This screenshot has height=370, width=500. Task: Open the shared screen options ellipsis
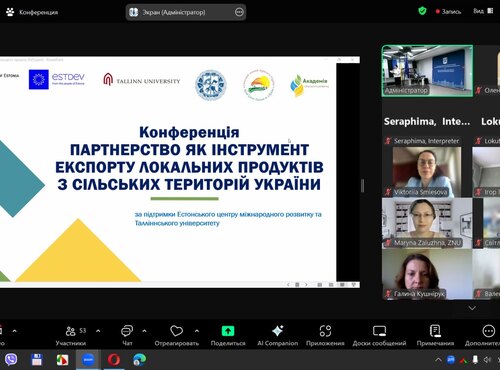coord(239,12)
